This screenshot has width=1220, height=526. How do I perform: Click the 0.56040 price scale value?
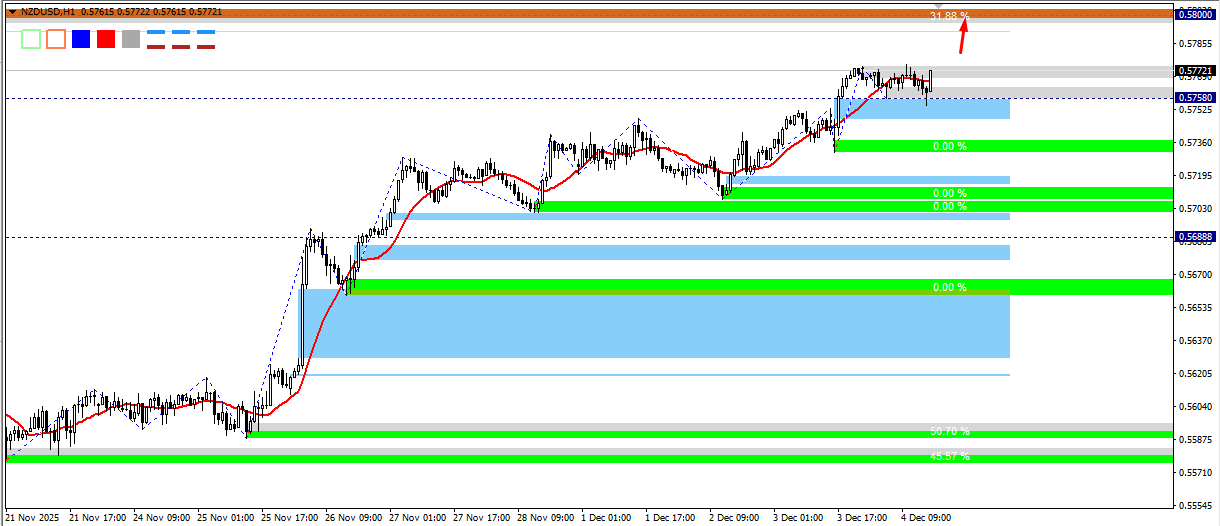[x=1196, y=407]
